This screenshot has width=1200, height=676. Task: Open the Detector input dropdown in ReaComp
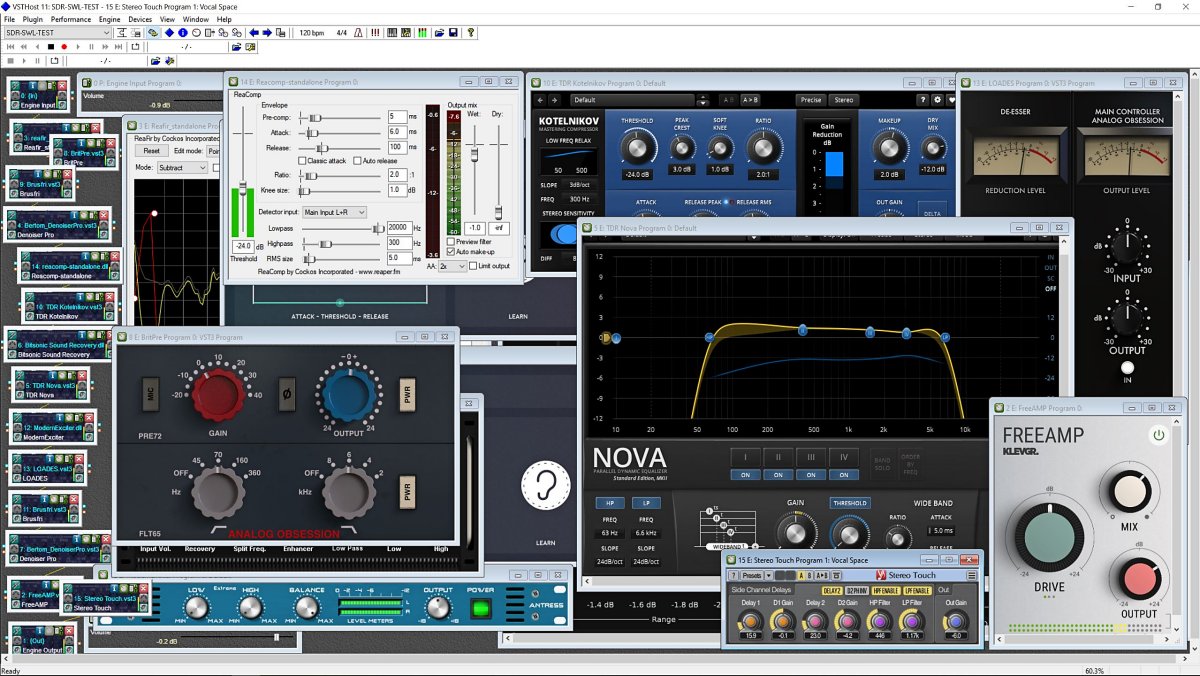tap(334, 212)
